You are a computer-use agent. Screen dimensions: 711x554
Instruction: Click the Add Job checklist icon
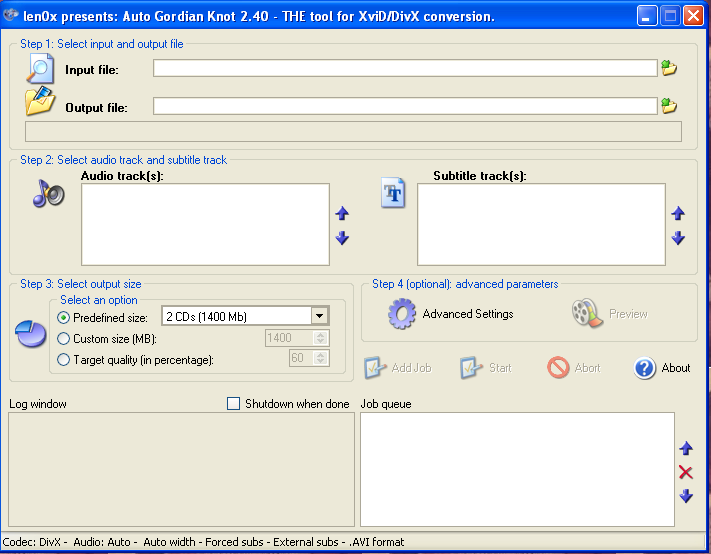pyautogui.click(x=375, y=368)
